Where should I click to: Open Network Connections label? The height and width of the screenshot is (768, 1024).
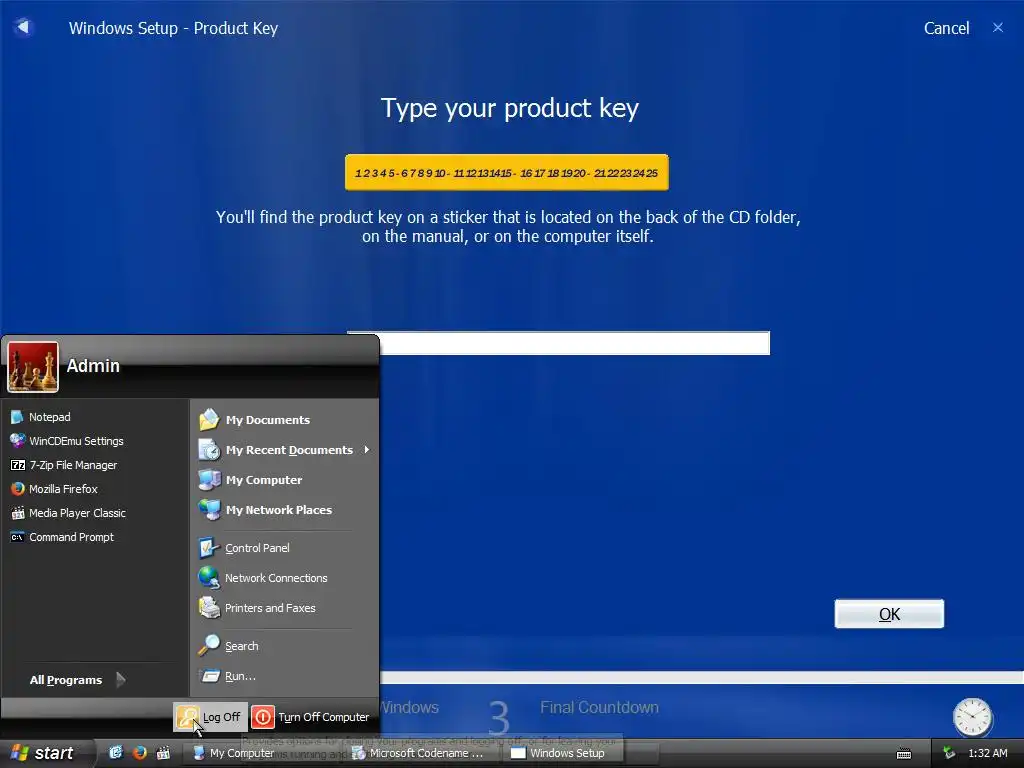point(276,578)
